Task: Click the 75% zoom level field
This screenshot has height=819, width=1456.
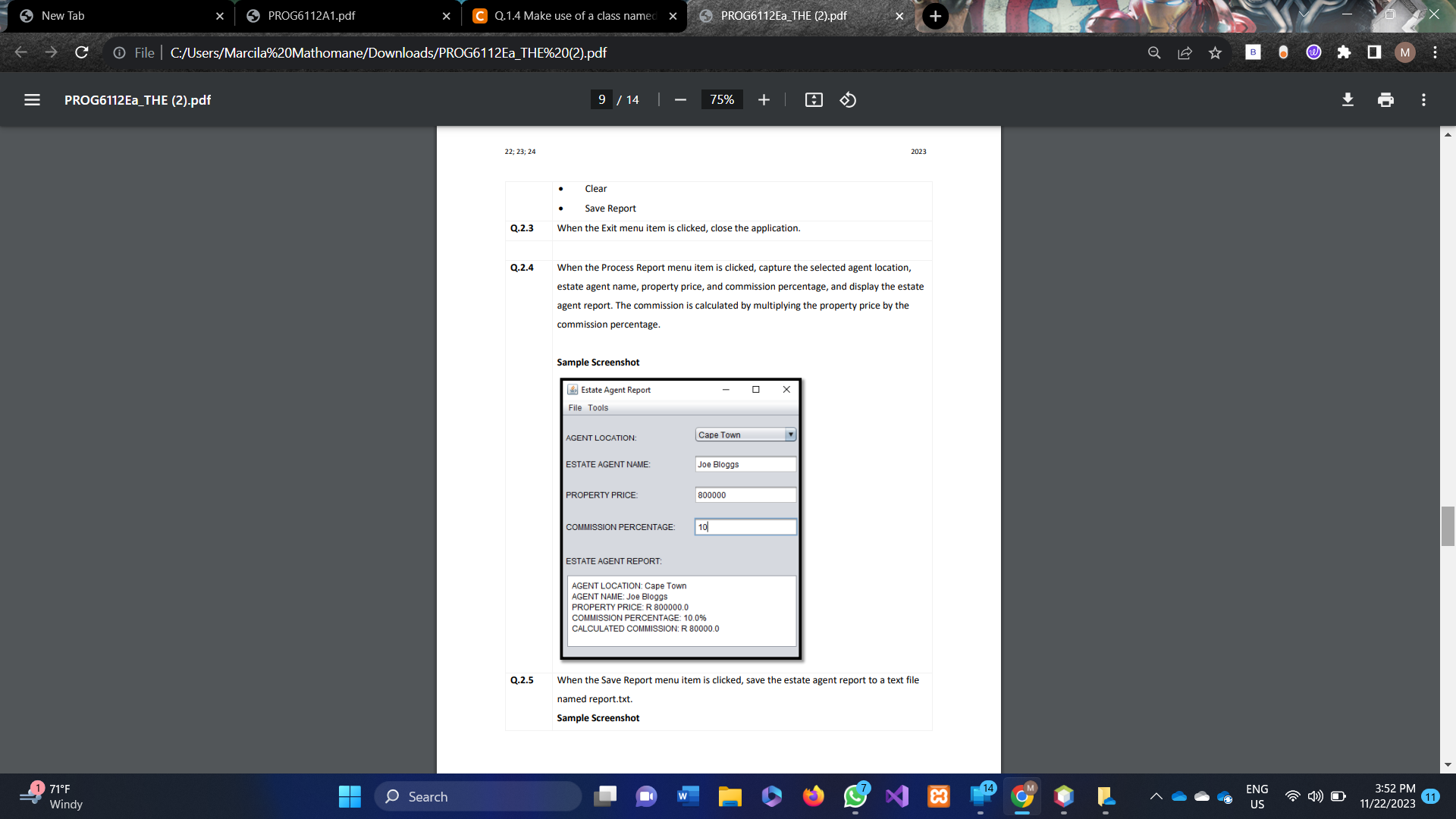Action: [x=721, y=100]
